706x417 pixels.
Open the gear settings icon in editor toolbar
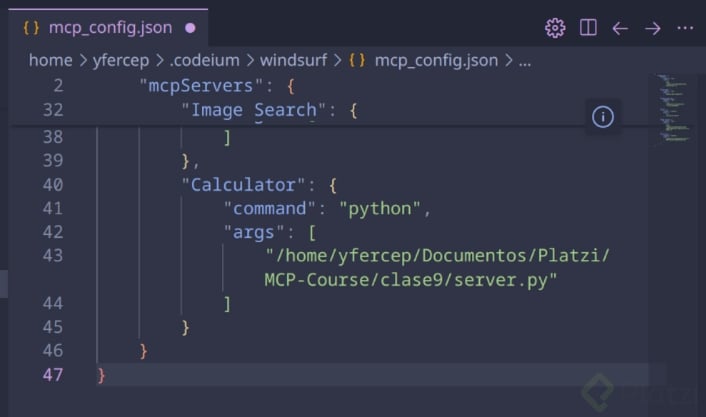555,28
